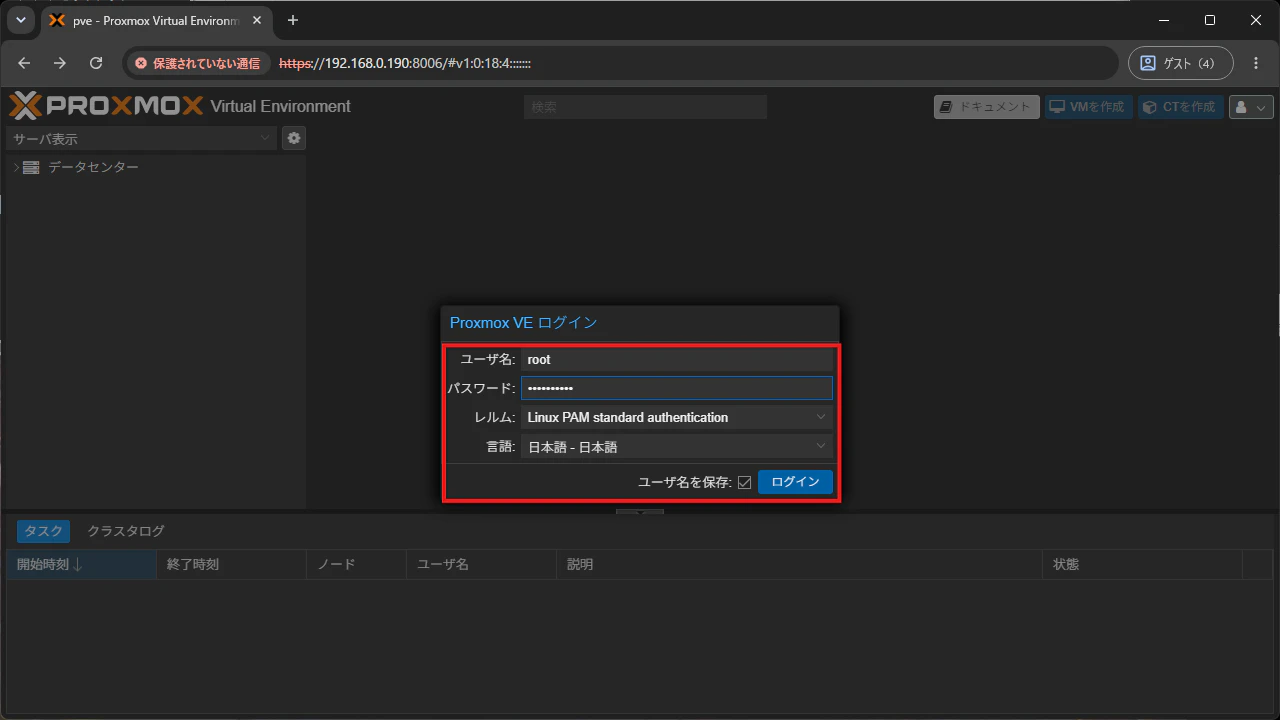1280x720 pixels.
Task: Open a new browser tab
Action: coord(293,20)
